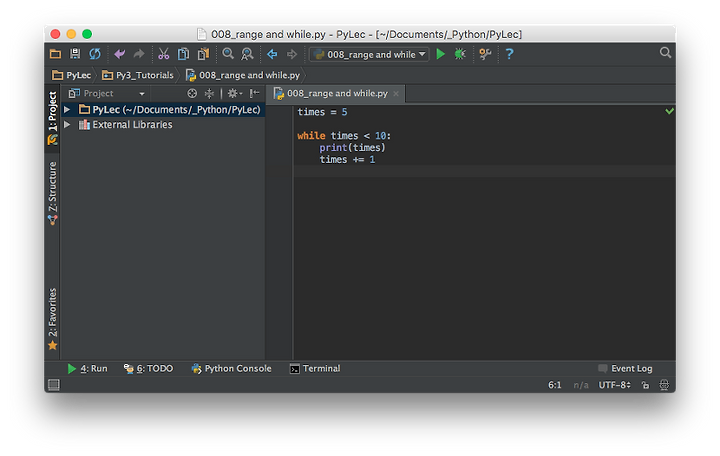The image size is (720, 456).
Task: Open the 2: Favorites side tab
Action: [53, 319]
